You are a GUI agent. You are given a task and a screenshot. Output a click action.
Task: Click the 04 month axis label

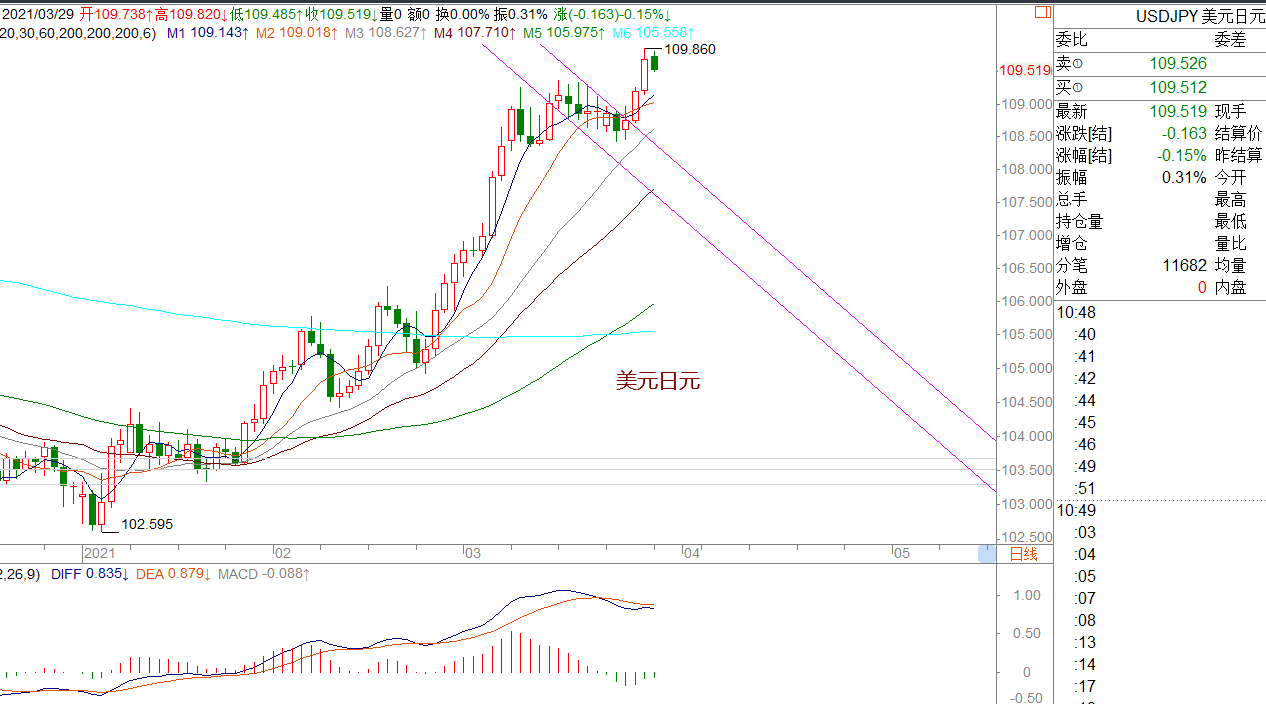pos(692,553)
